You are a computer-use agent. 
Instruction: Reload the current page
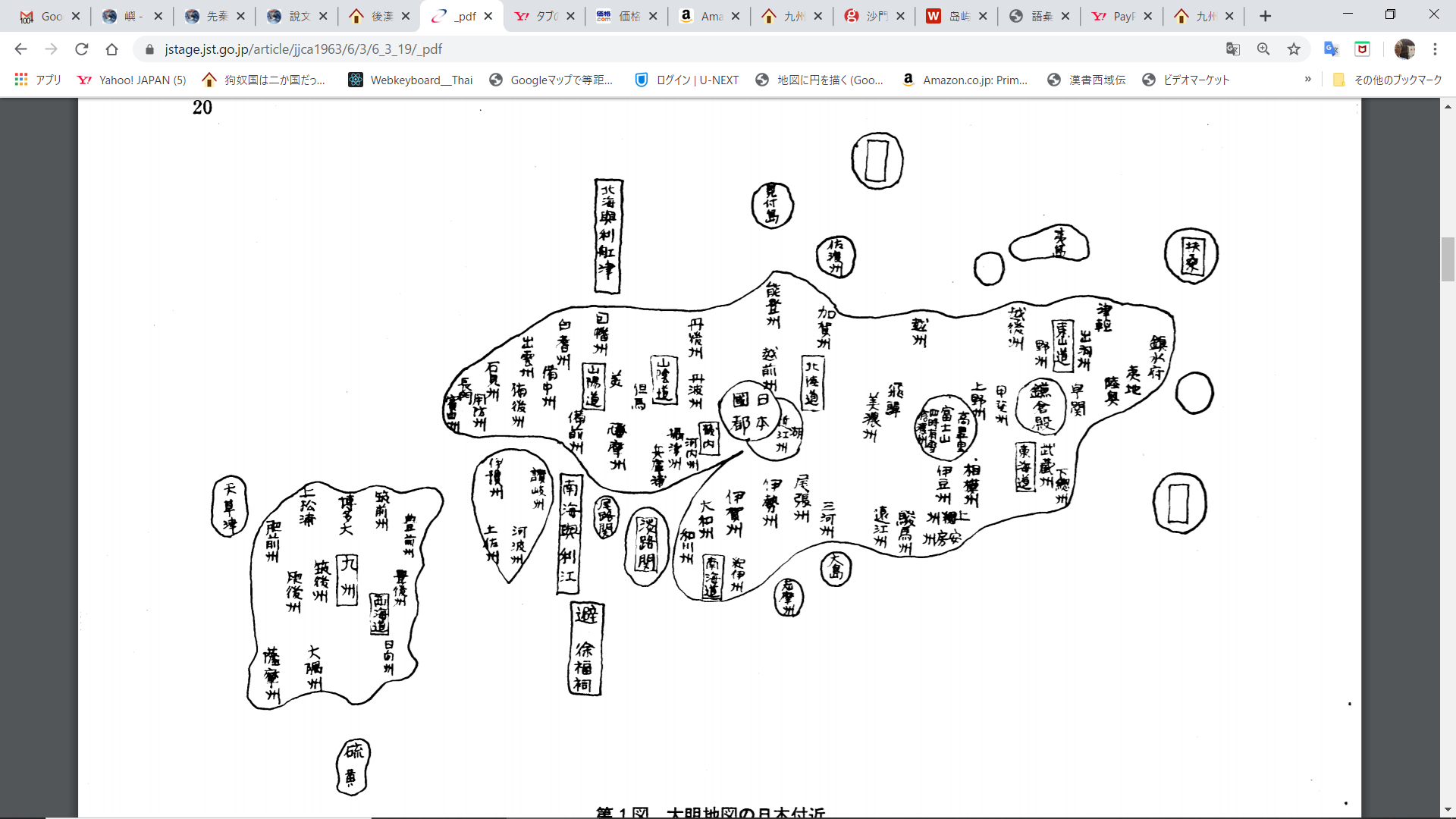[x=81, y=49]
